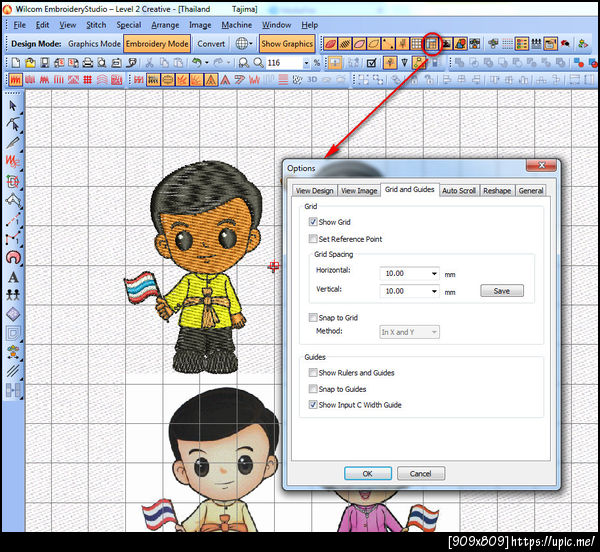Image resolution: width=600 pixels, height=552 pixels.
Task: Click the Open design folder icon
Action: pos(30,62)
